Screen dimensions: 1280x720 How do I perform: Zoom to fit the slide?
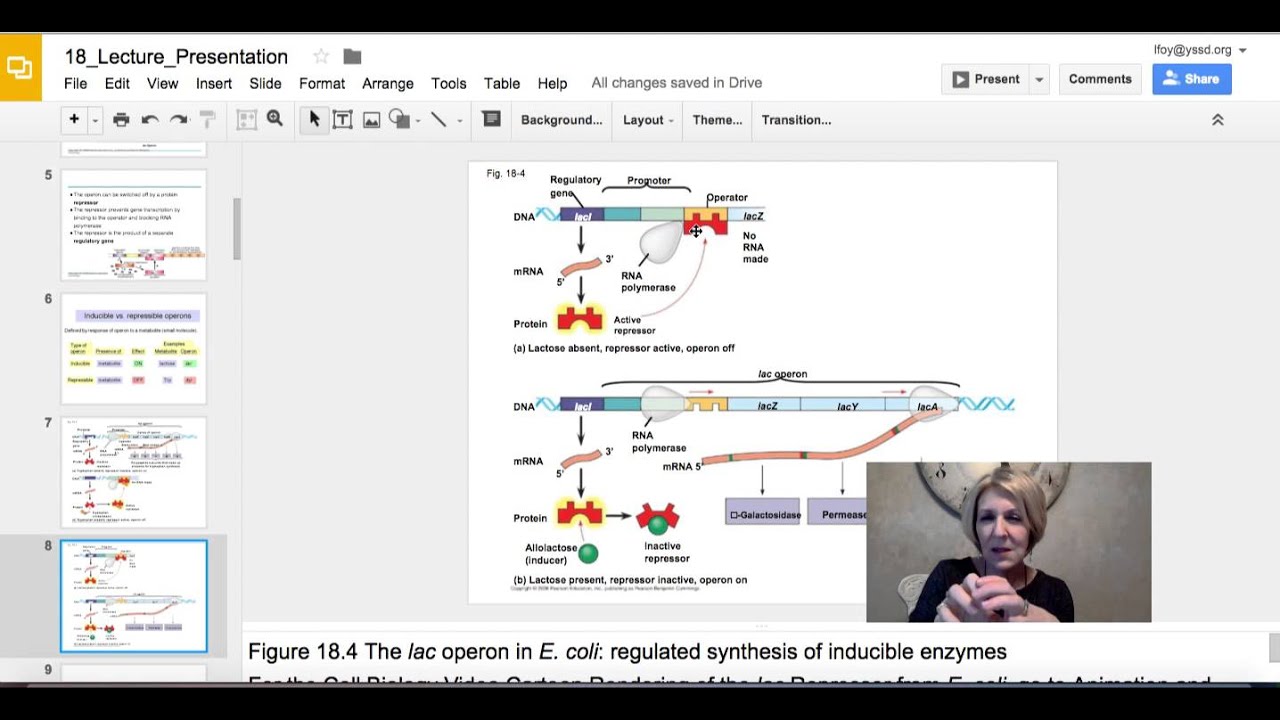pos(246,120)
